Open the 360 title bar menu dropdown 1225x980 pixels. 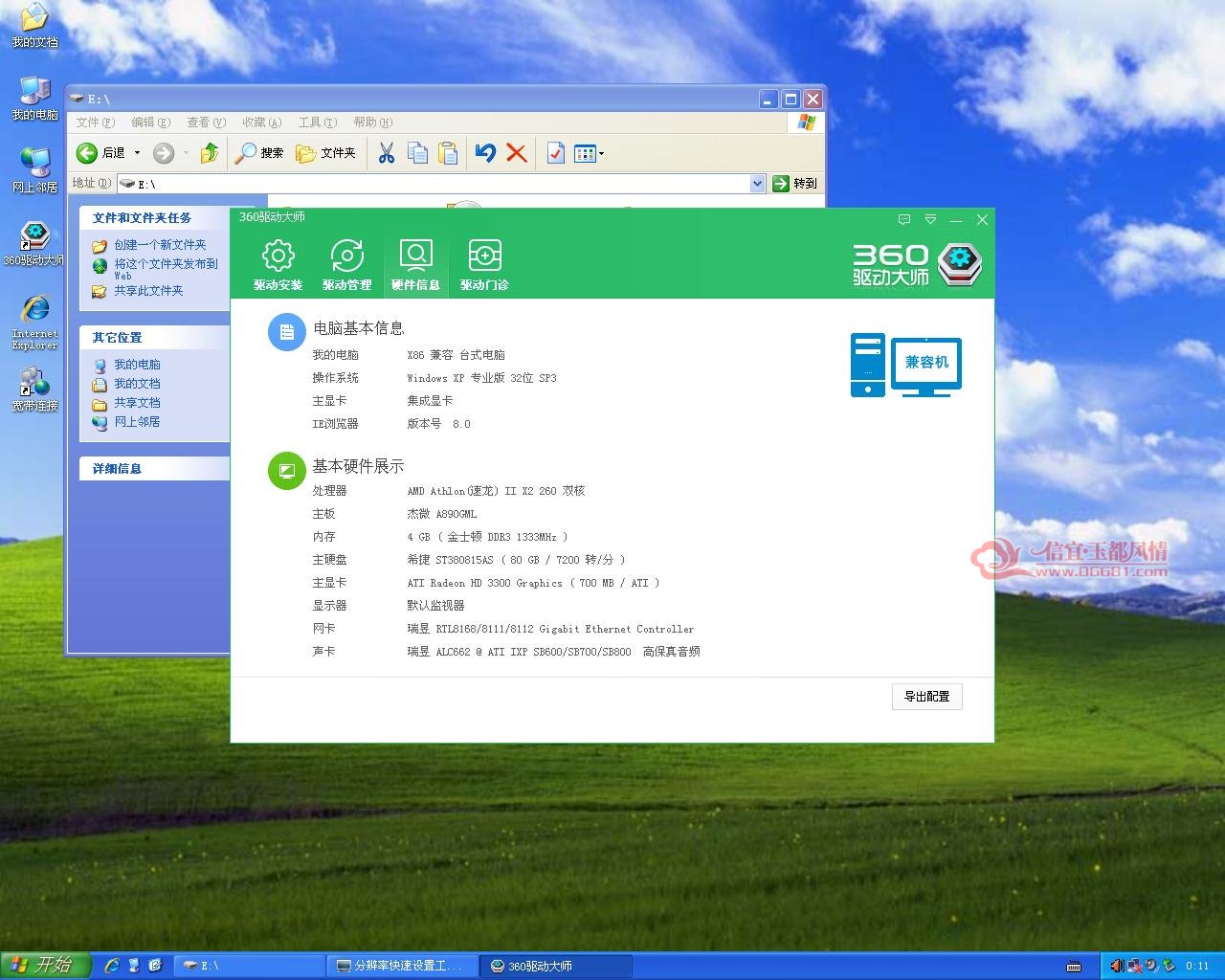click(930, 219)
